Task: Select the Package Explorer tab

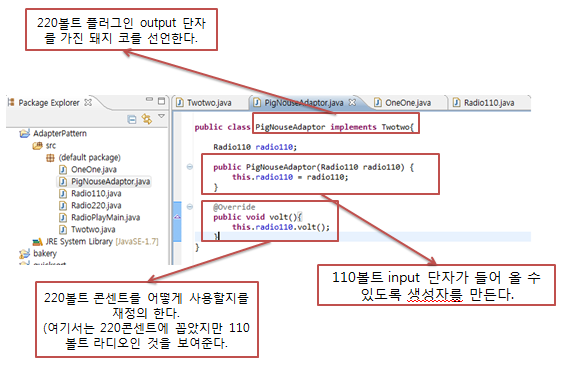Action: point(49,103)
